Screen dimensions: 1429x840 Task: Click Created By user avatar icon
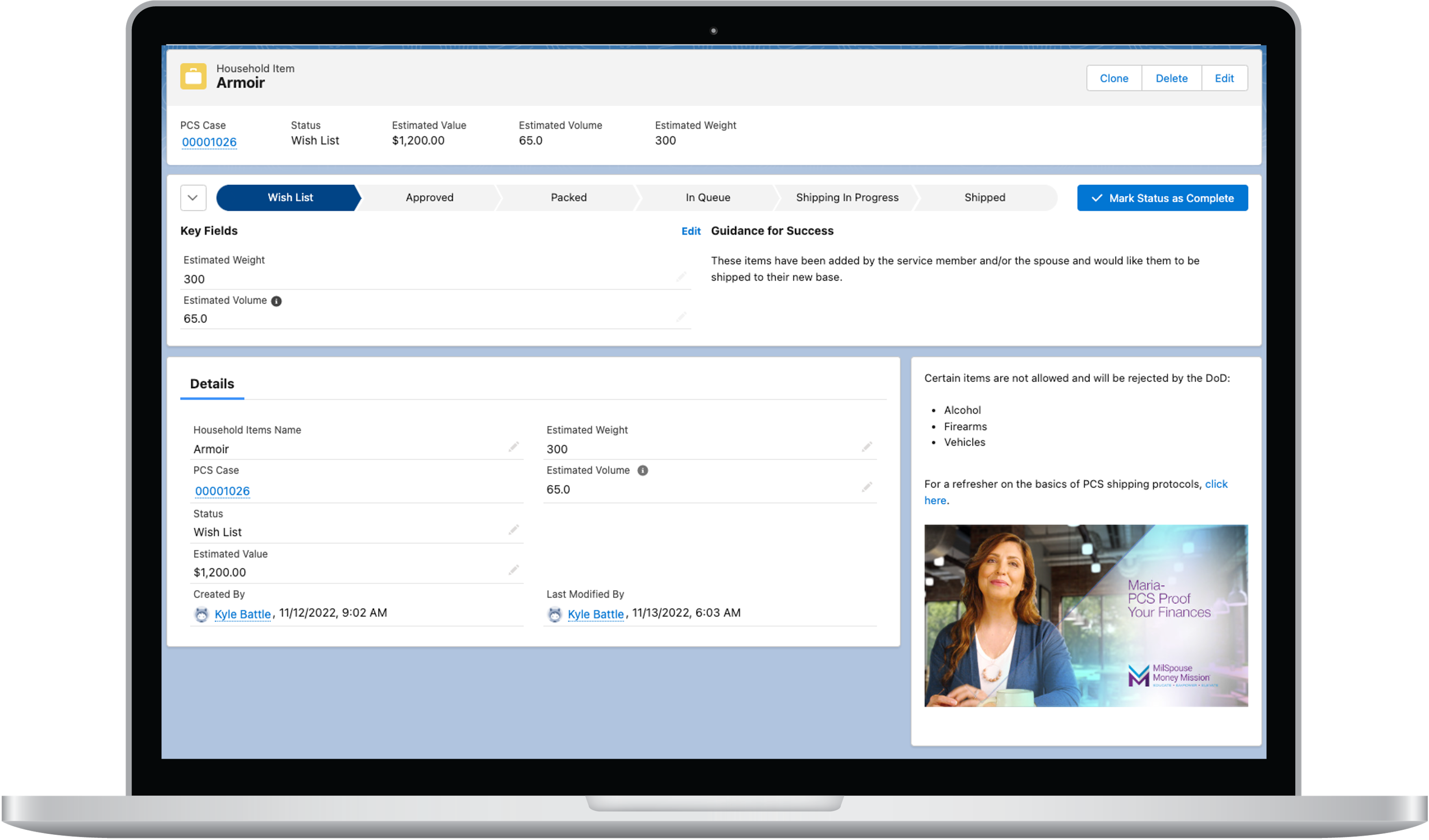point(201,614)
